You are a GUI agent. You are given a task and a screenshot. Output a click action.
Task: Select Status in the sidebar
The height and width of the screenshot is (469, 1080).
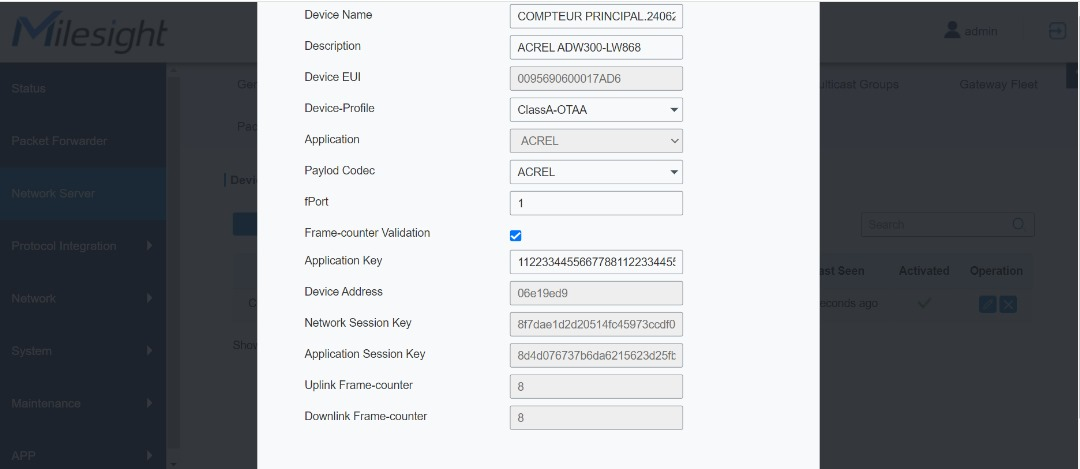29,89
